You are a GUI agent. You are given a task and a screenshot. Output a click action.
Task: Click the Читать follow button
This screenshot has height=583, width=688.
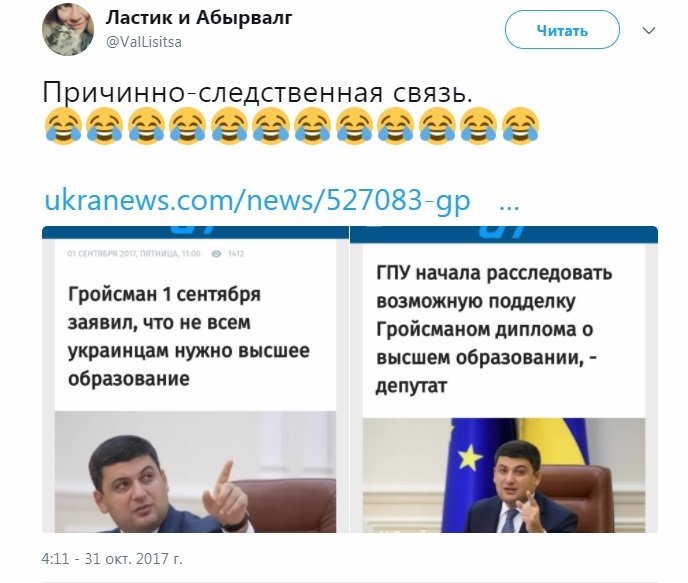point(562,30)
